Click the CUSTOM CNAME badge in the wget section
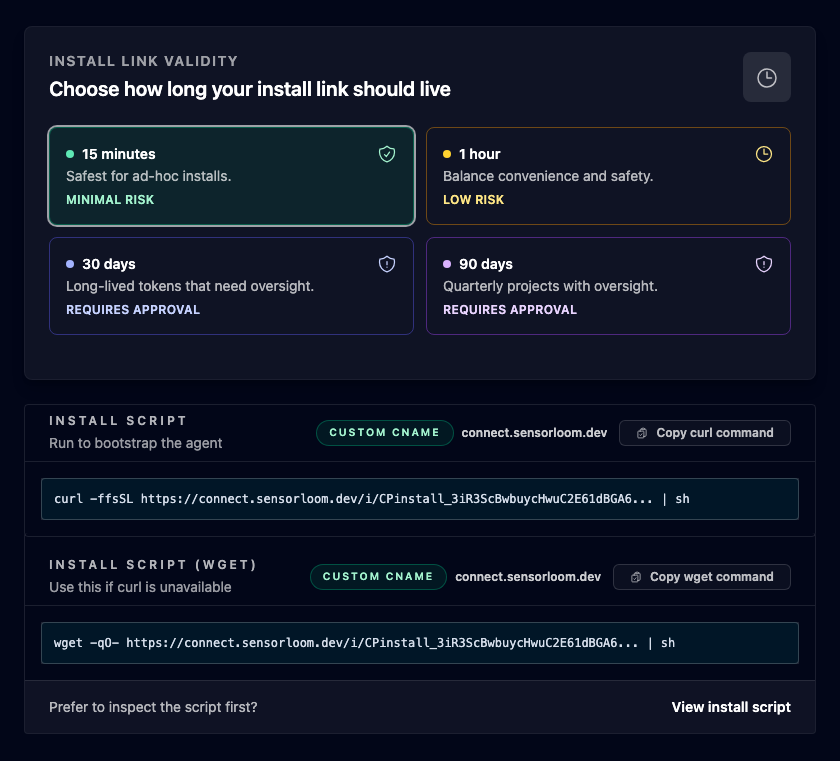This screenshot has width=840, height=761. 378,577
